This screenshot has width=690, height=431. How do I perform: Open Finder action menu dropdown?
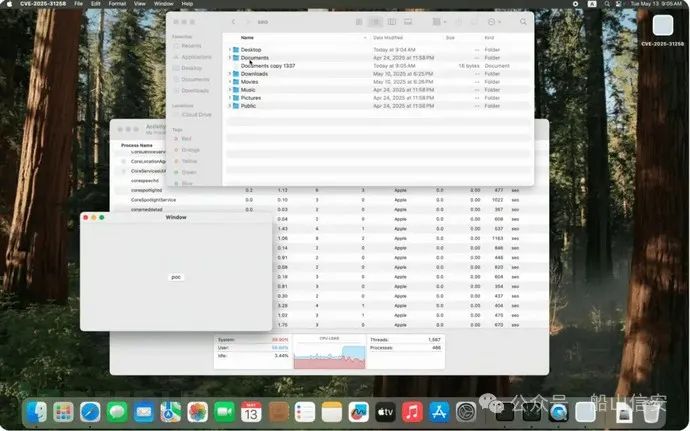pyautogui.click(x=495, y=22)
